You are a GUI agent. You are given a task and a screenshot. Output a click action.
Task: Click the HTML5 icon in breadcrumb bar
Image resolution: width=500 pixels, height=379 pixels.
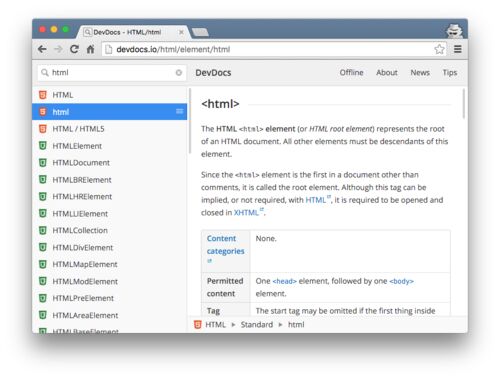(198, 325)
